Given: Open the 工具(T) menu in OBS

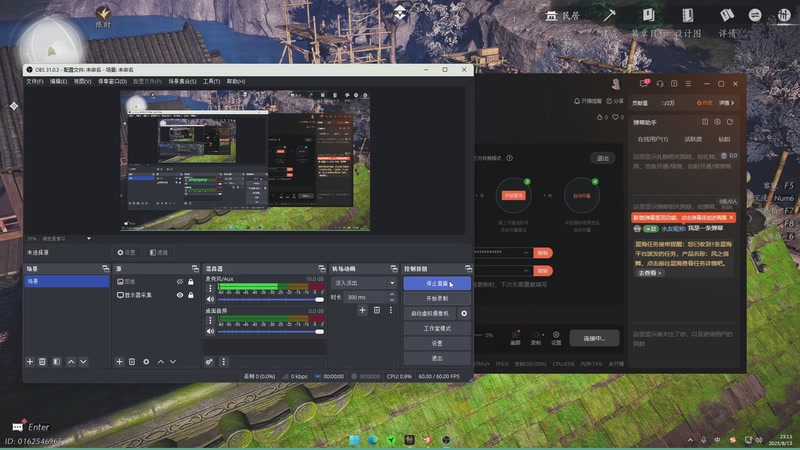Looking at the screenshot, I should click(211, 82).
